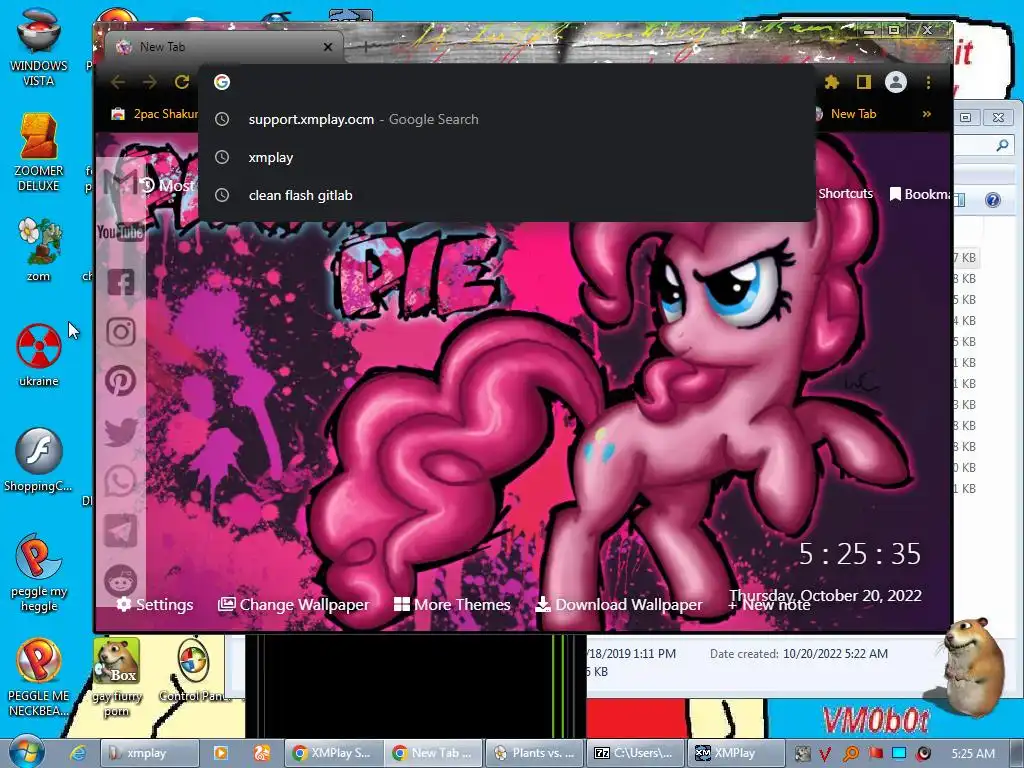Open the Telegram sidebar icon

121,531
